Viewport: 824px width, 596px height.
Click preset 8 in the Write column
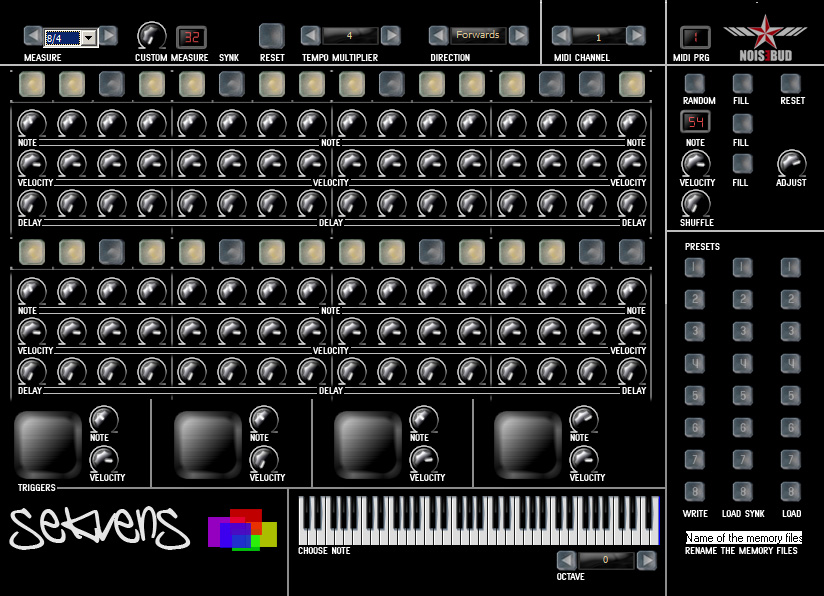(x=695, y=491)
